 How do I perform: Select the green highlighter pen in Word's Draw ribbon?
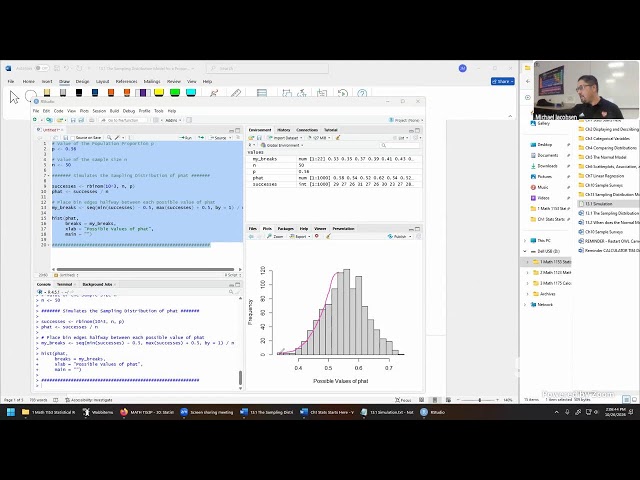[175, 93]
